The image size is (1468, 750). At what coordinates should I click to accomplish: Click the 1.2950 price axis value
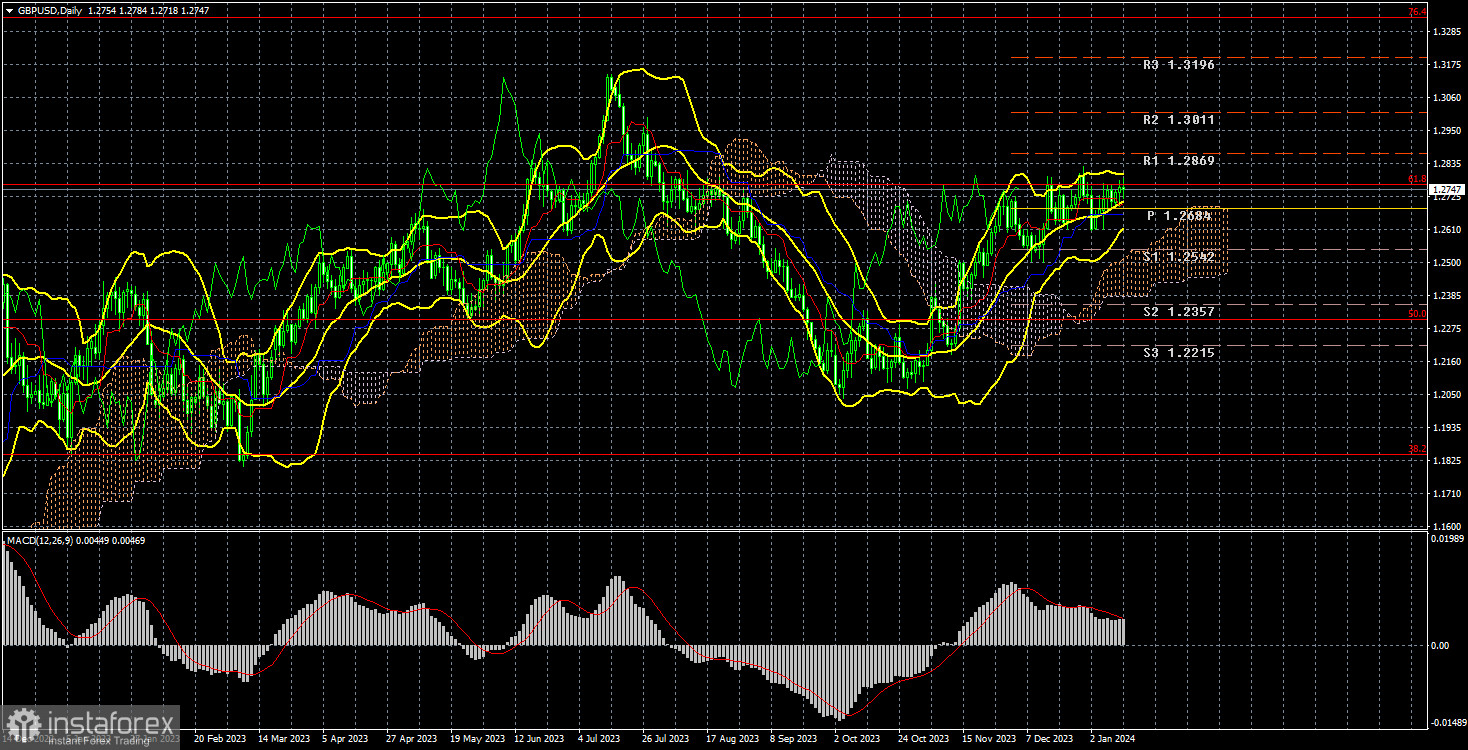click(x=1445, y=131)
